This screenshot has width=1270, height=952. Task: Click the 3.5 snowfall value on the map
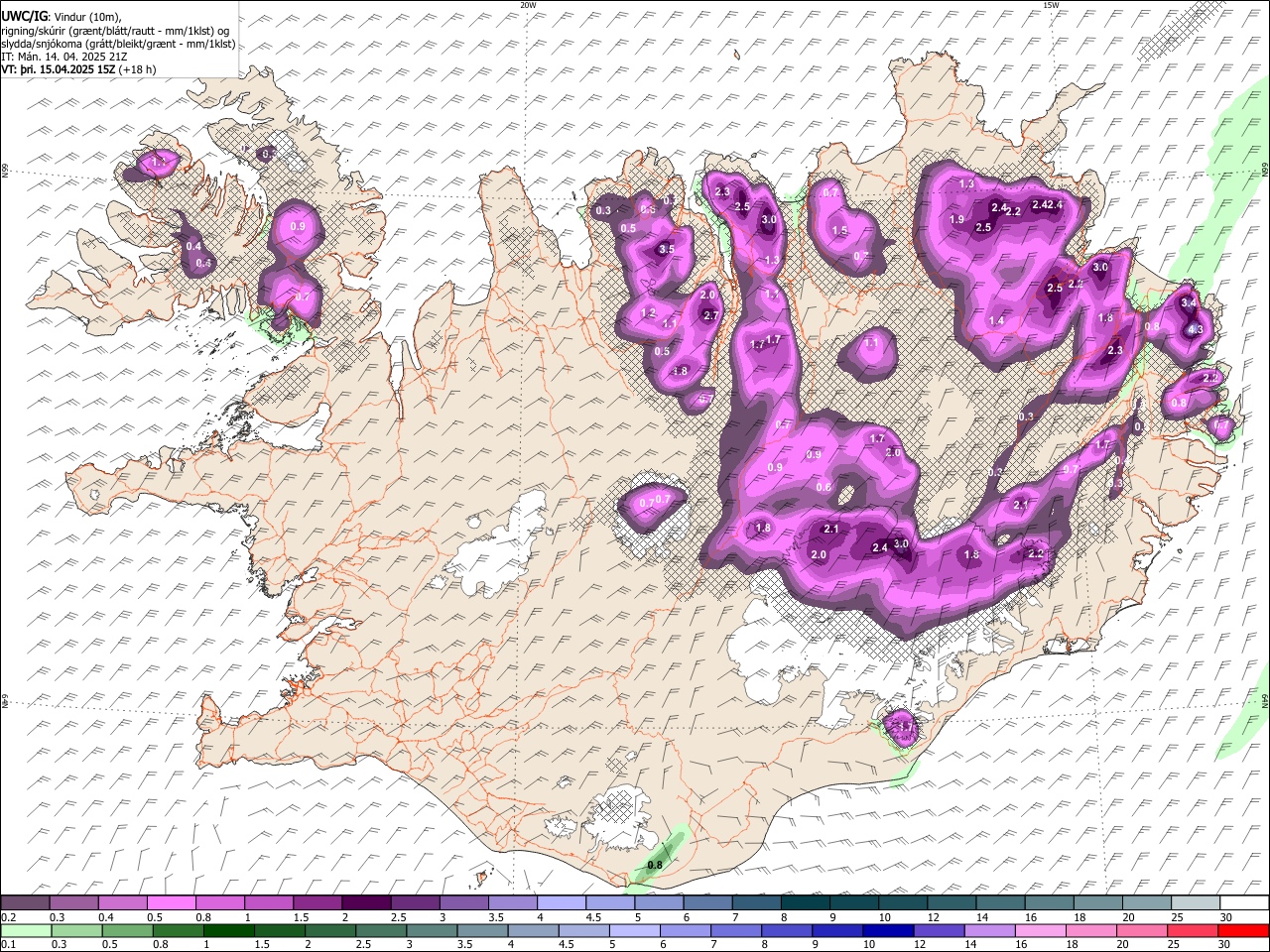(x=667, y=250)
